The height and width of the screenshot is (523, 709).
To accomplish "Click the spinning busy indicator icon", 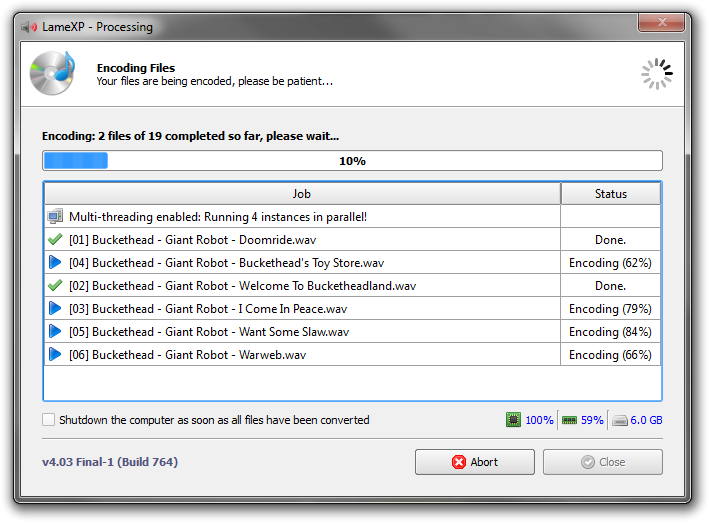I will (657, 73).
